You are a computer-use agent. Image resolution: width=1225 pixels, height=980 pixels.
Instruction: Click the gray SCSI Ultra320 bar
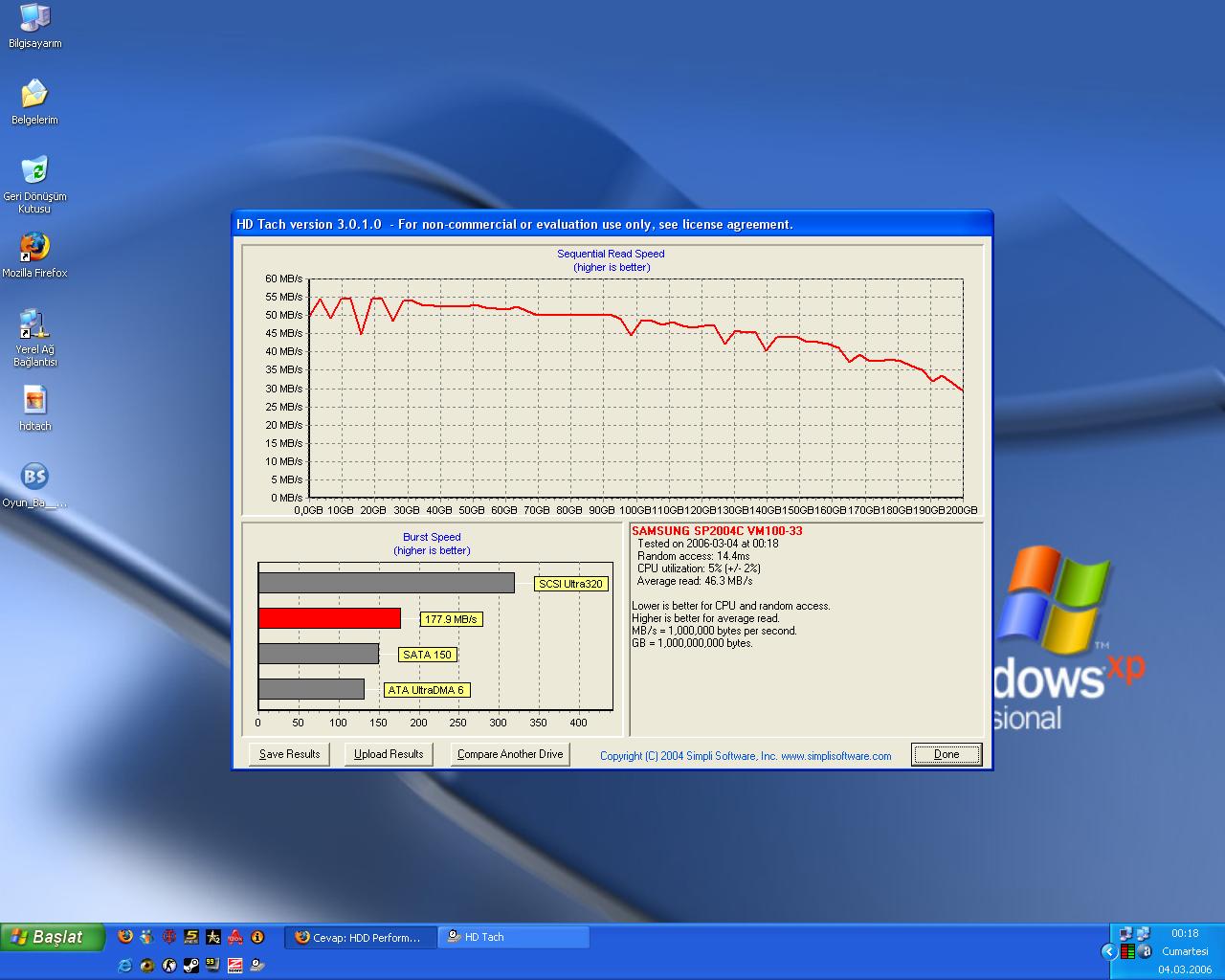[x=387, y=583]
